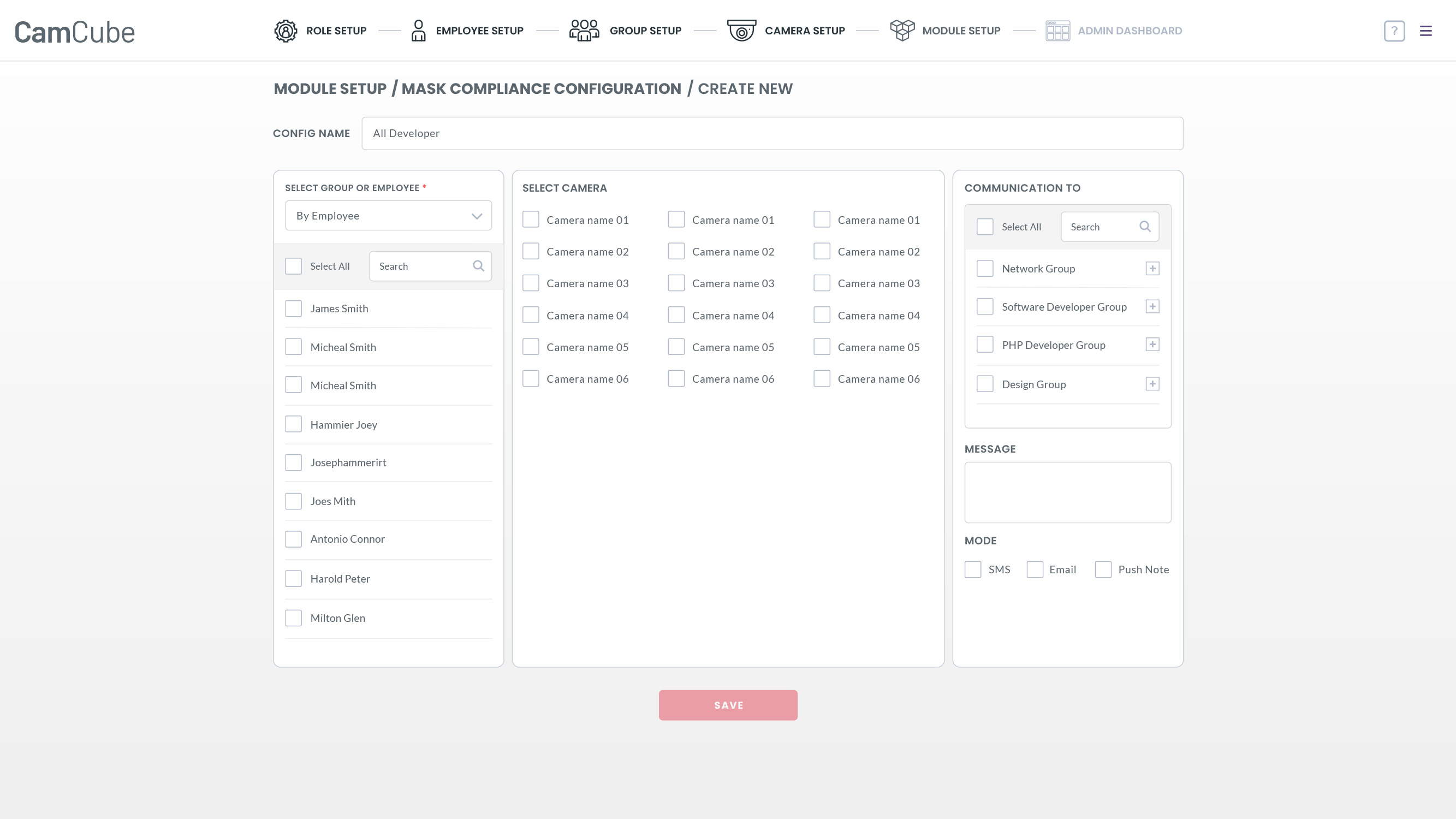Screen dimensions: 1456x819
Task: Click the Camera Setup dome camera icon
Action: [741, 31]
